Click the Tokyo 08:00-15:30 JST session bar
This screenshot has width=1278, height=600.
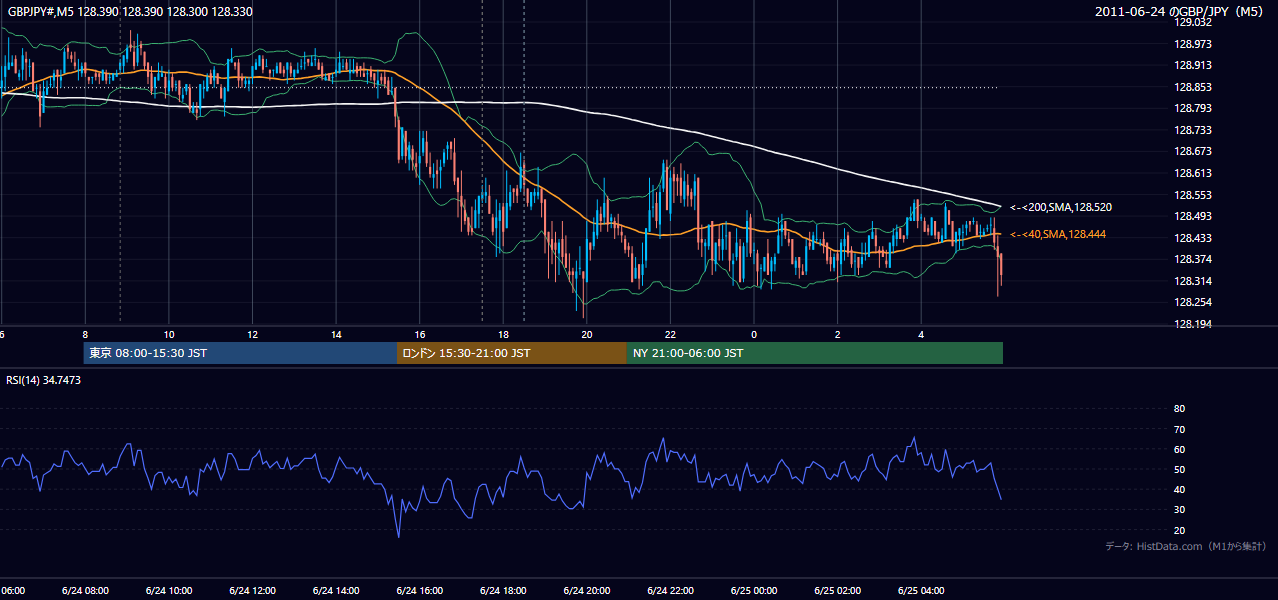click(x=241, y=353)
